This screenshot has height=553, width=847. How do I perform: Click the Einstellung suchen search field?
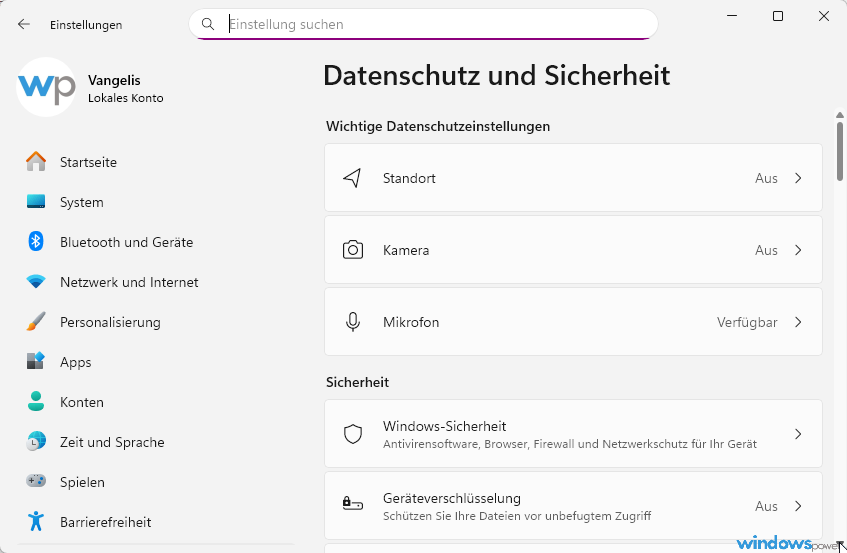point(424,24)
